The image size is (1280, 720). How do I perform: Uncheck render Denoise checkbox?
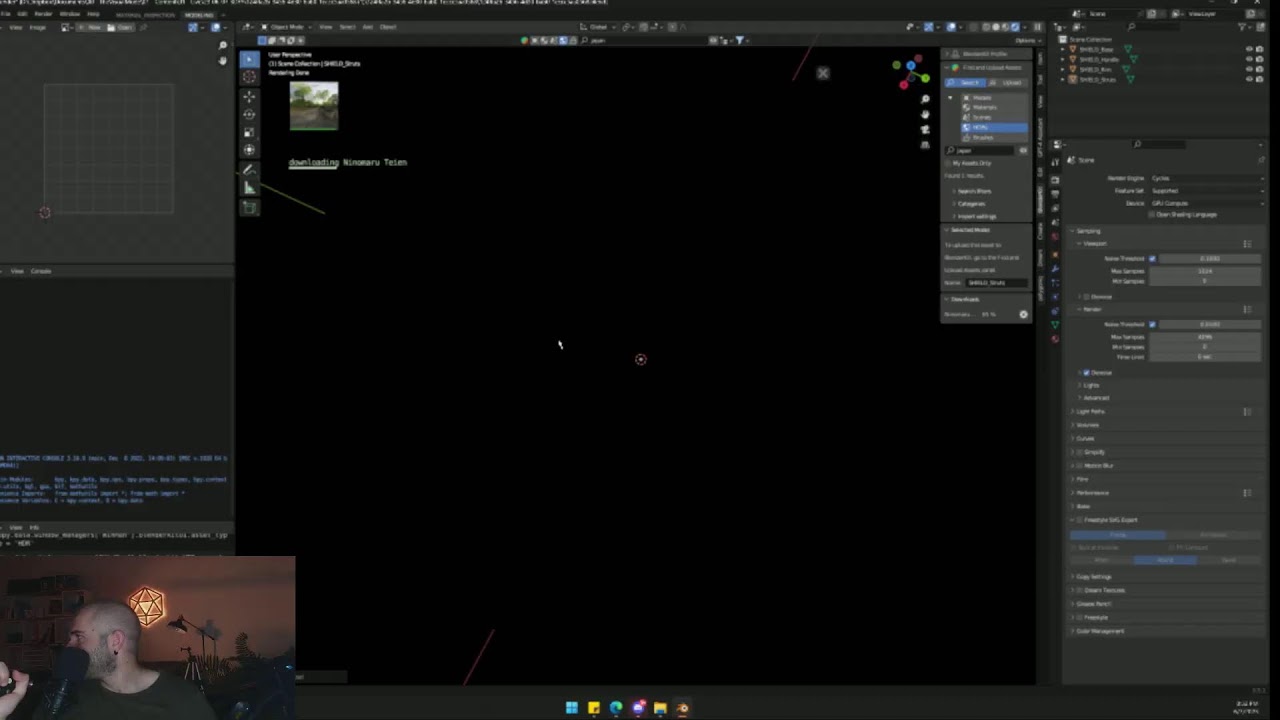[x=1086, y=372]
